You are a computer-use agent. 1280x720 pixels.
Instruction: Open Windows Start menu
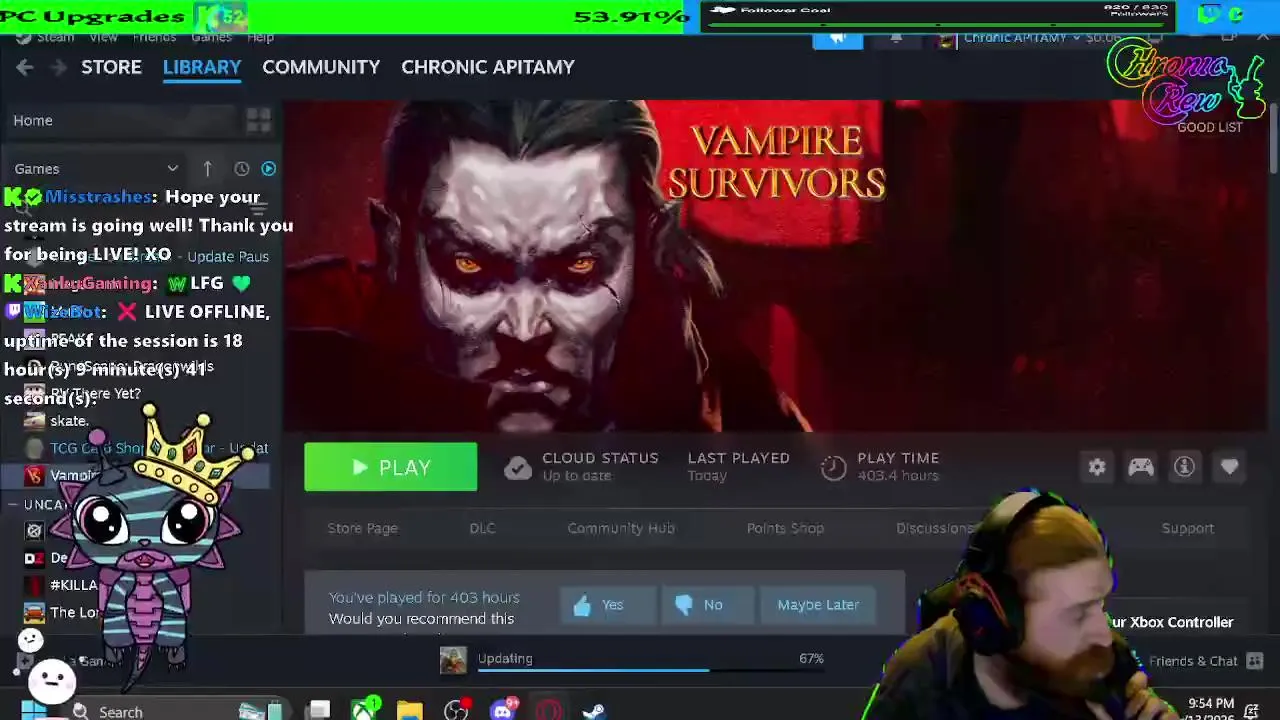point(33,711)
